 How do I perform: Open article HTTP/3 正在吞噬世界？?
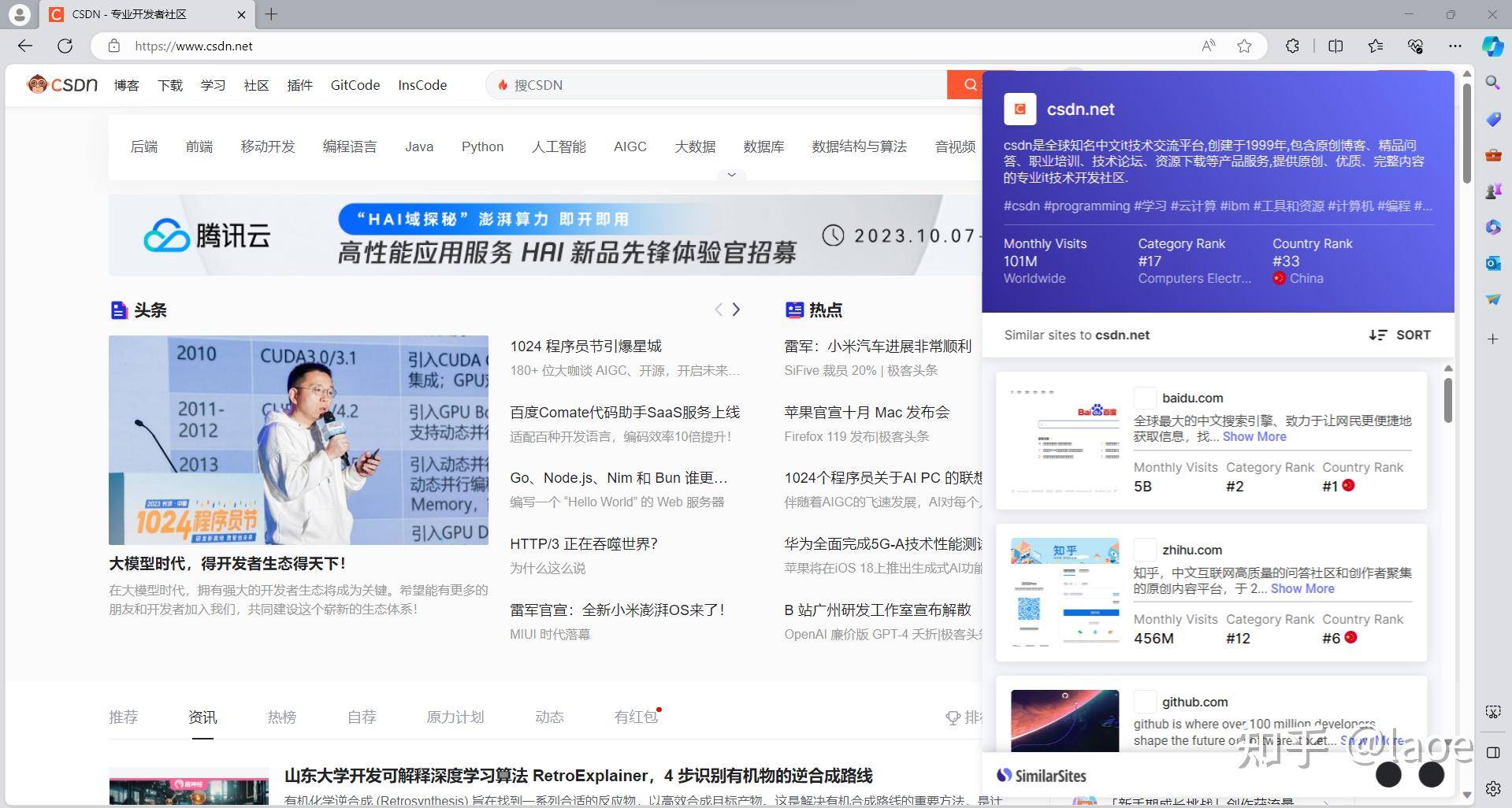[x=584, y=543]
